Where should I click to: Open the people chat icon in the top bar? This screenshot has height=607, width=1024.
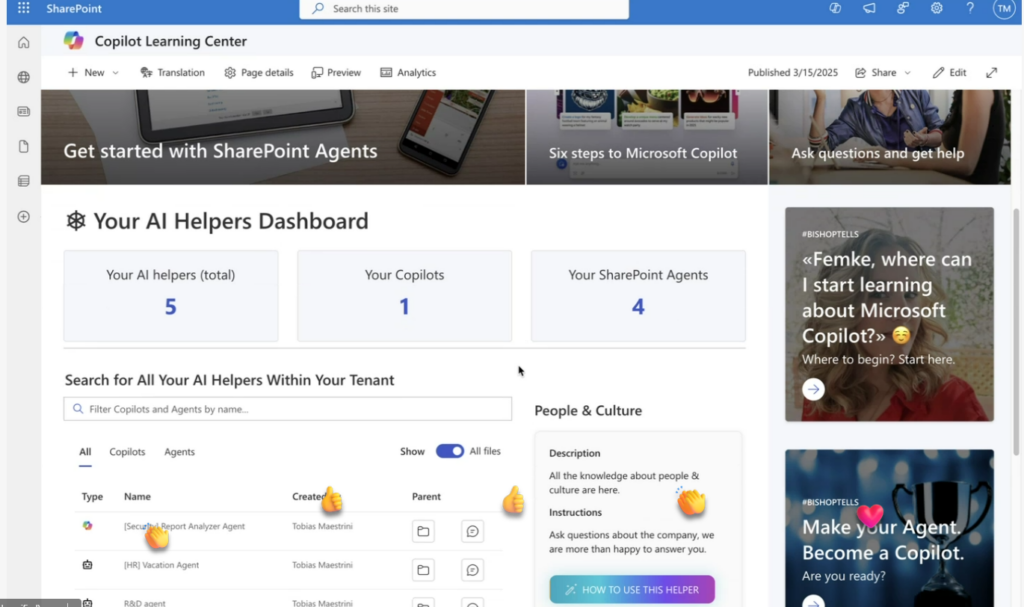point(903,8)
